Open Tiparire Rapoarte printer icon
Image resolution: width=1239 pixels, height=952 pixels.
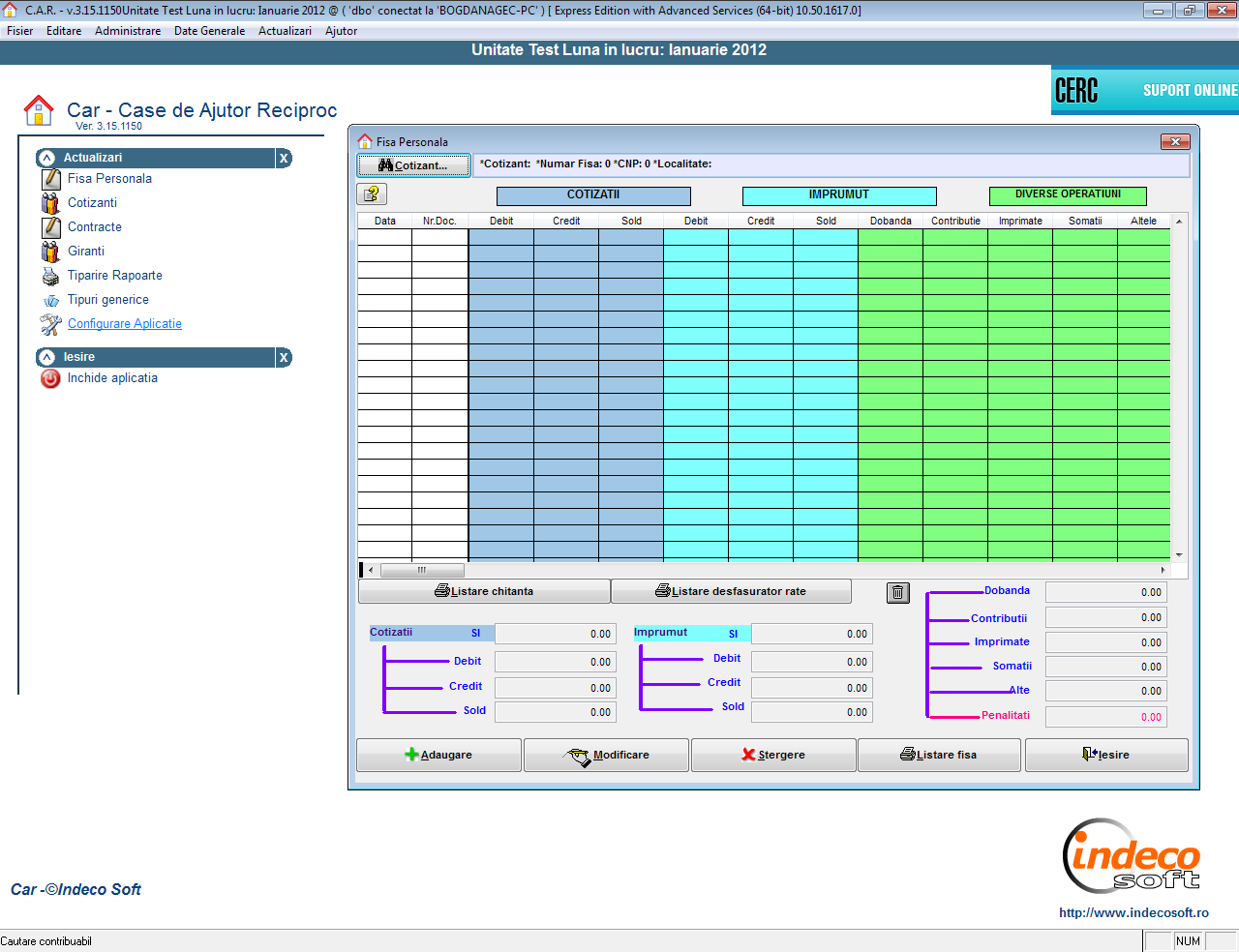50,276
